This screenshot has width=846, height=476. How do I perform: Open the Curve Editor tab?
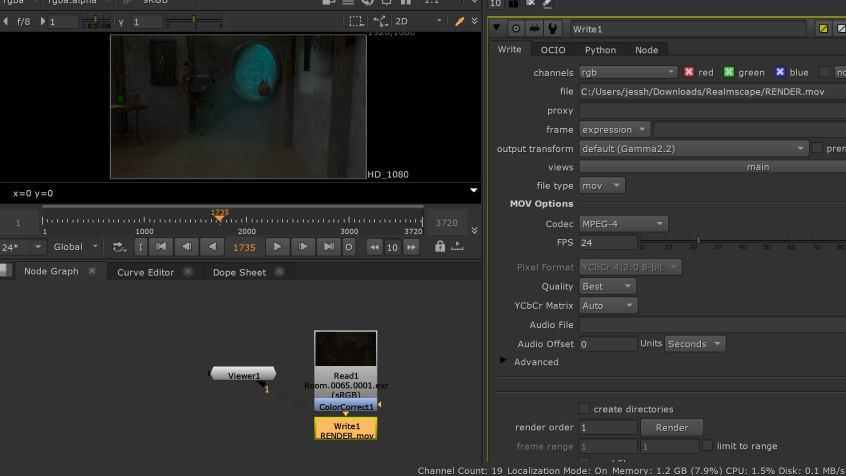coord(146,272)
